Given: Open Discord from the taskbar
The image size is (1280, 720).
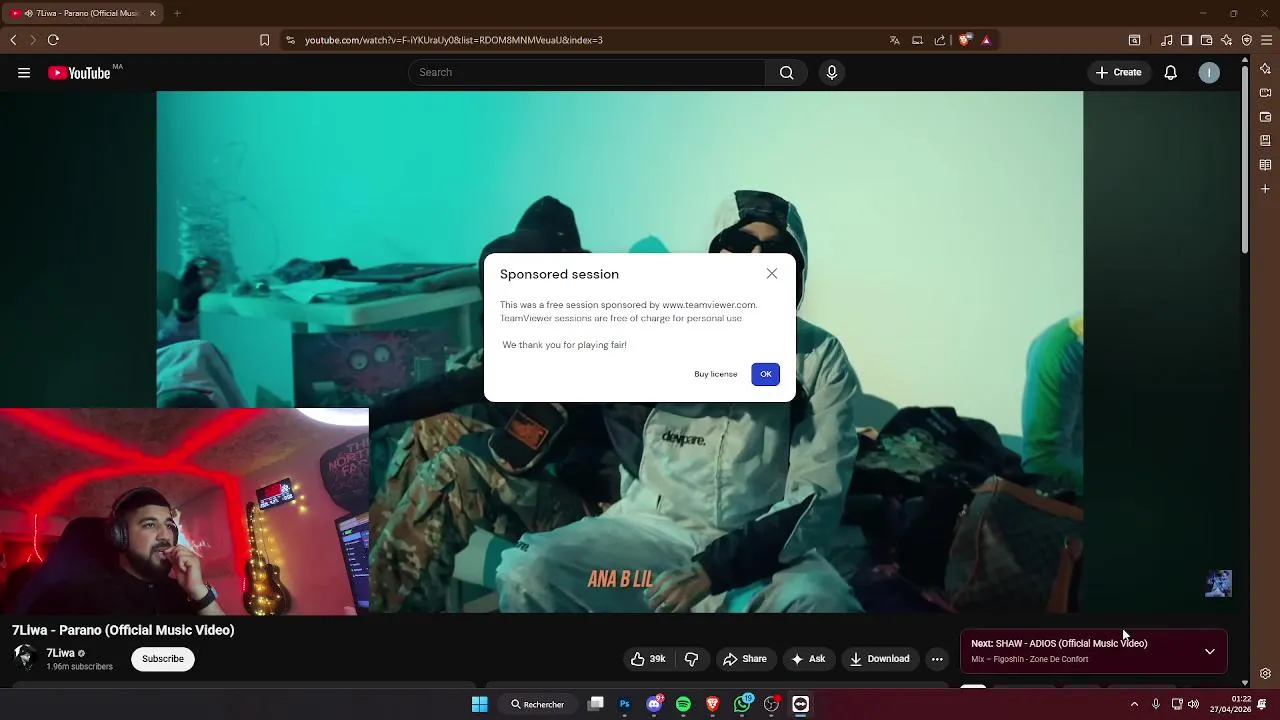Looking at the screenshot, I should click(x=654, y=704).
